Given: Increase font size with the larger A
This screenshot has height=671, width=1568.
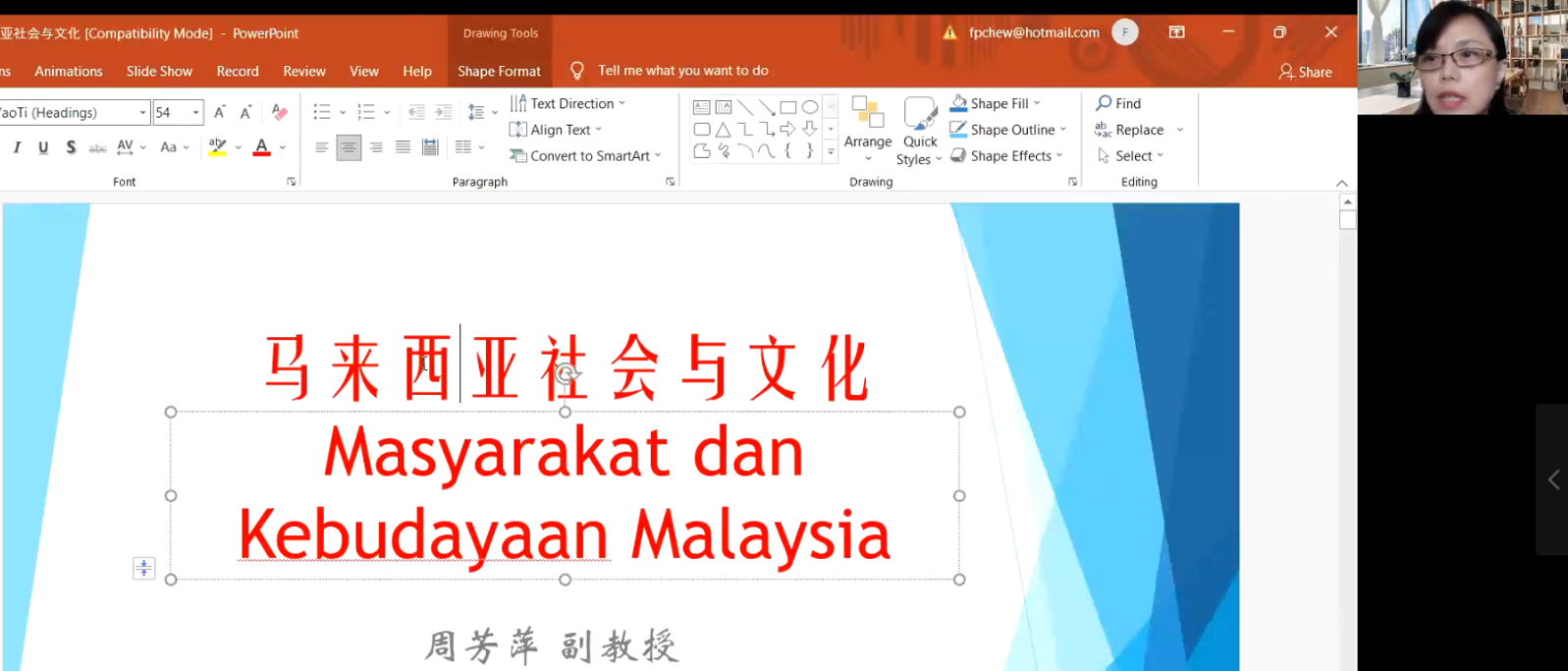Looking at the screenshot, I should pyautogui.click(x=220, y=112).
